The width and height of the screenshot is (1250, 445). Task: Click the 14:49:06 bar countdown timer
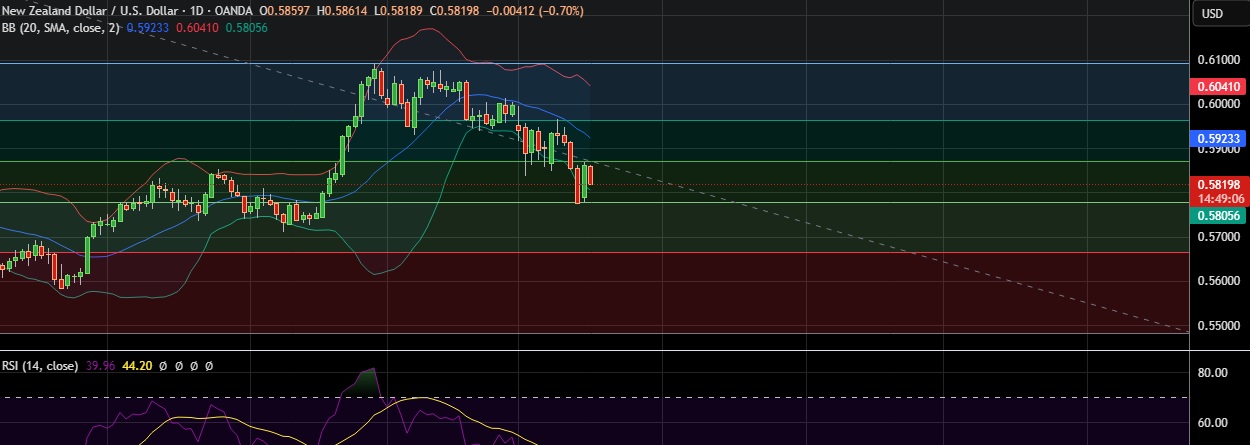pyautogui.click(x=1218, y=198)
